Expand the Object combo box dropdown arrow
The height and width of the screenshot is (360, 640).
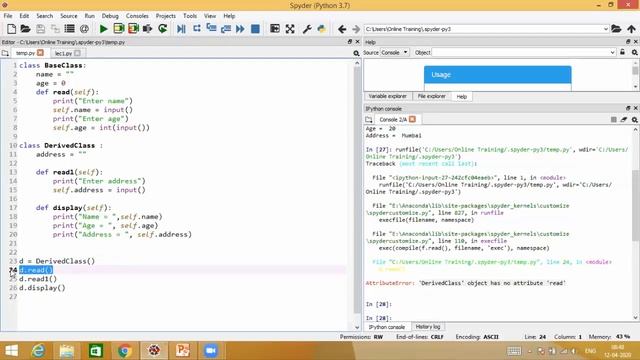pos(612,52)
